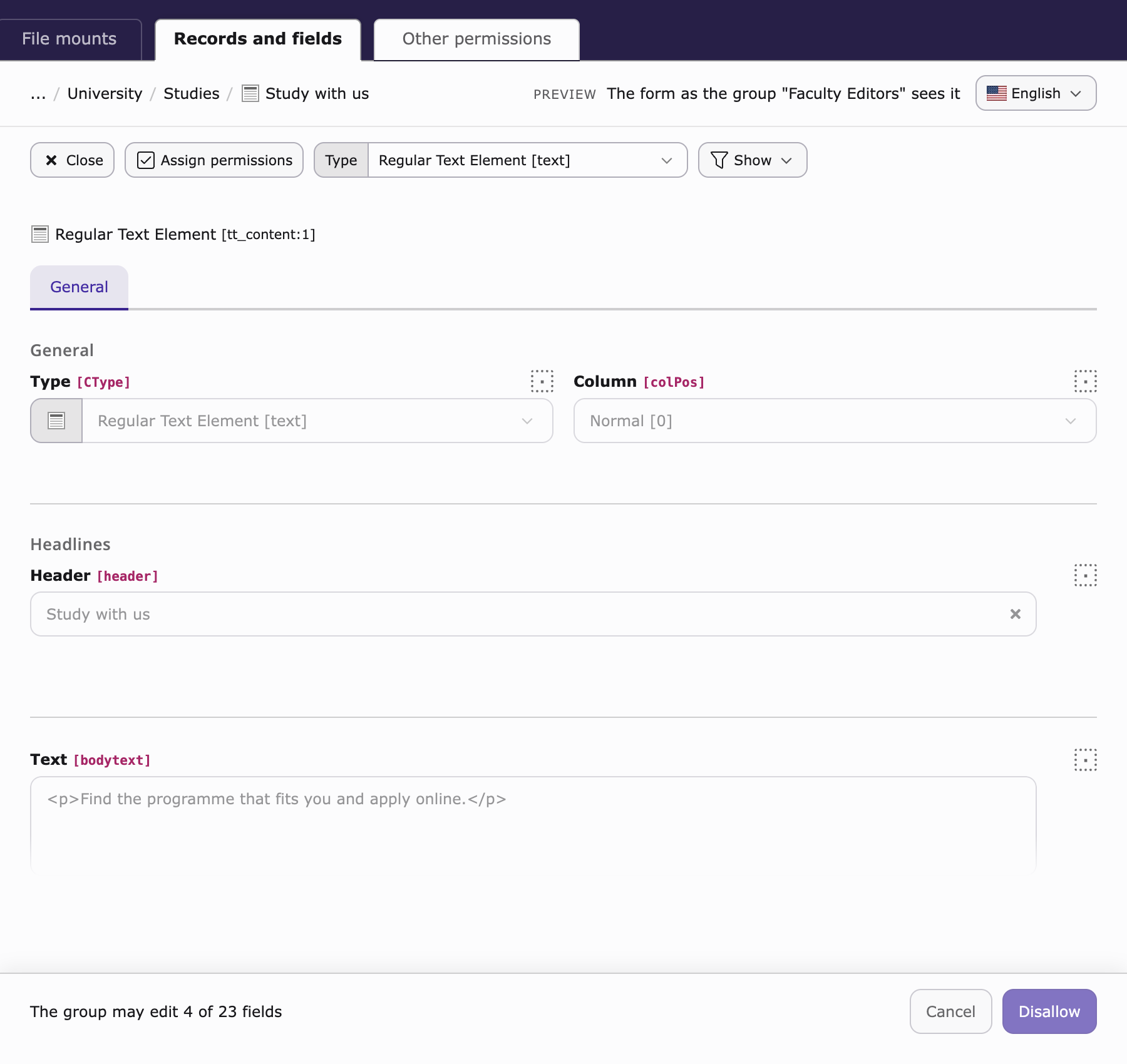
Task: Open the CType Regular Text Element select field
Action: coord(317,421)
